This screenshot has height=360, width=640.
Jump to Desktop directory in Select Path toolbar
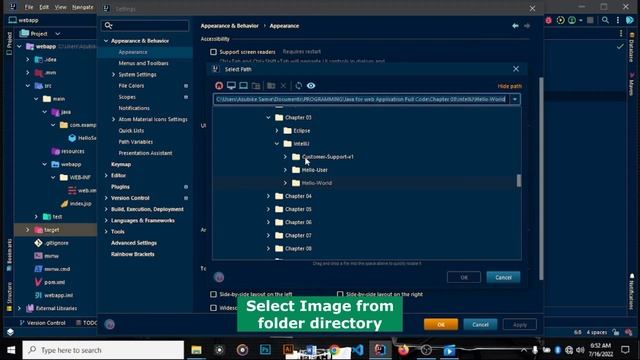[231, 85]
